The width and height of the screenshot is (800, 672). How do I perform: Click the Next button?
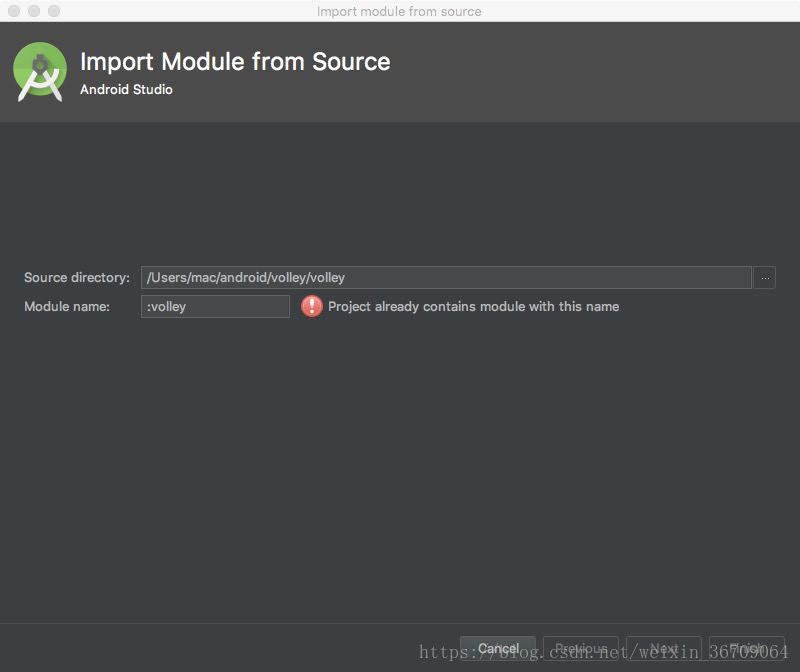664,649
